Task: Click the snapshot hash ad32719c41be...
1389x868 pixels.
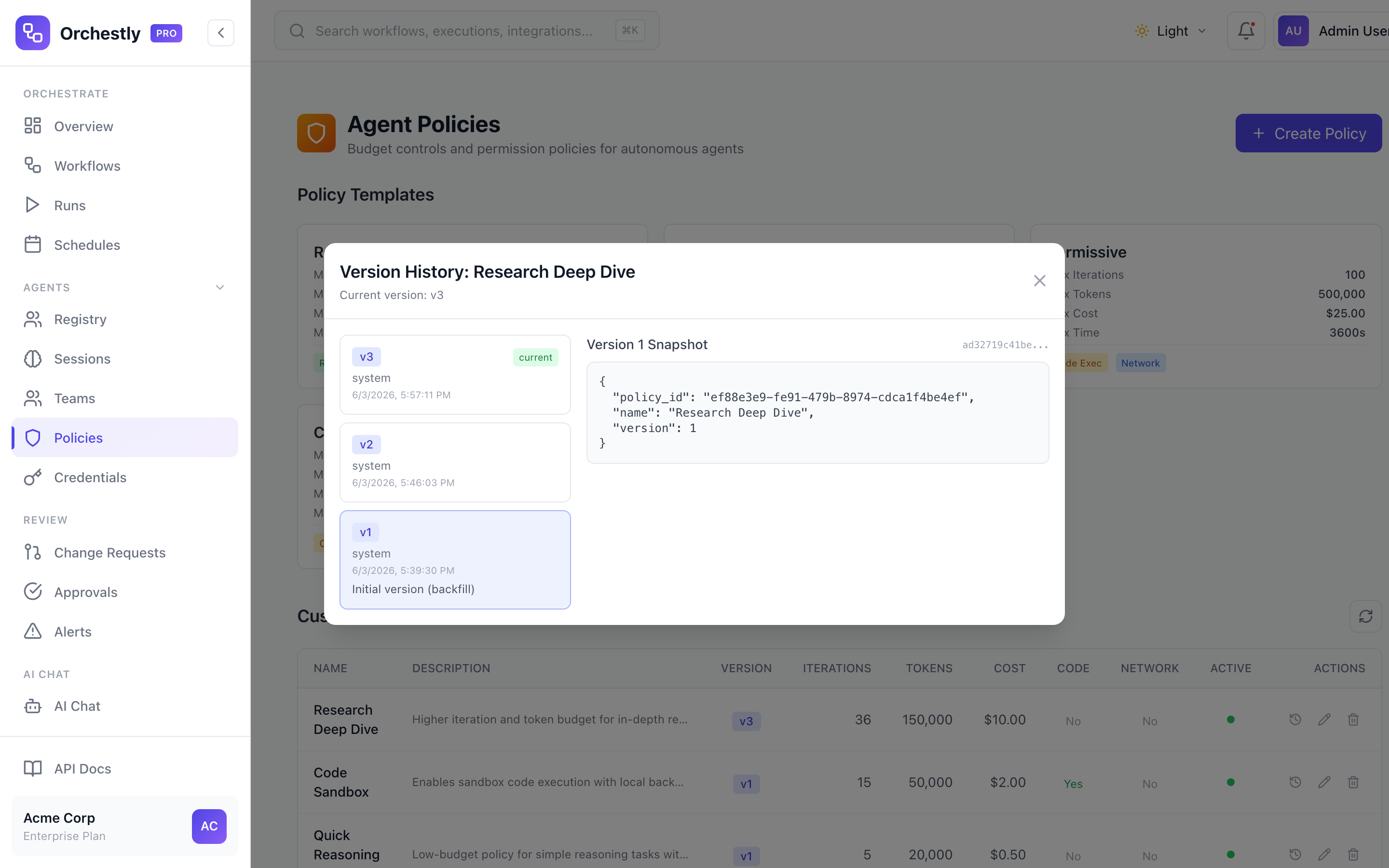Action: point(1005,344)
